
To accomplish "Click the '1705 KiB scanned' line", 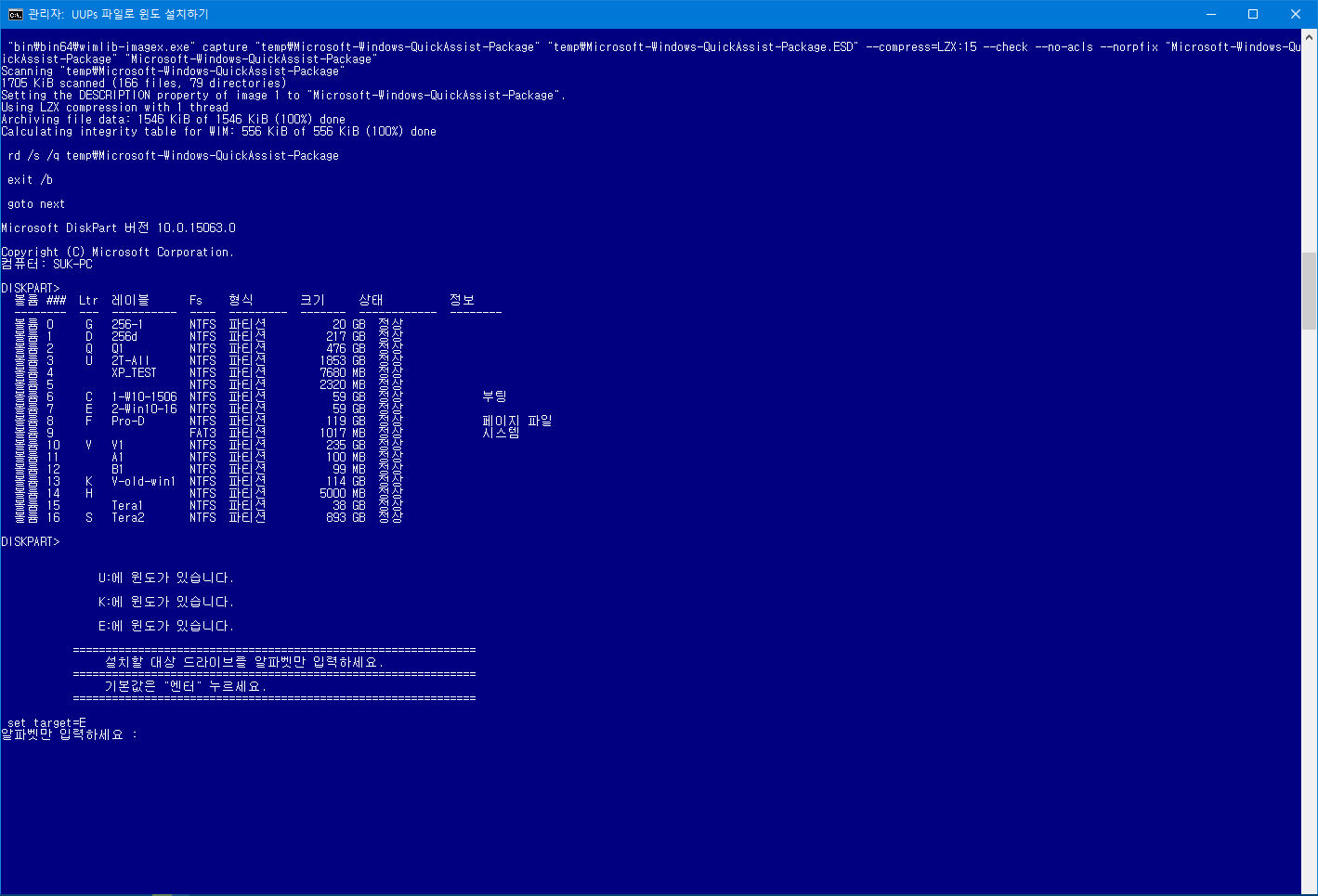I will coord(144,83).
